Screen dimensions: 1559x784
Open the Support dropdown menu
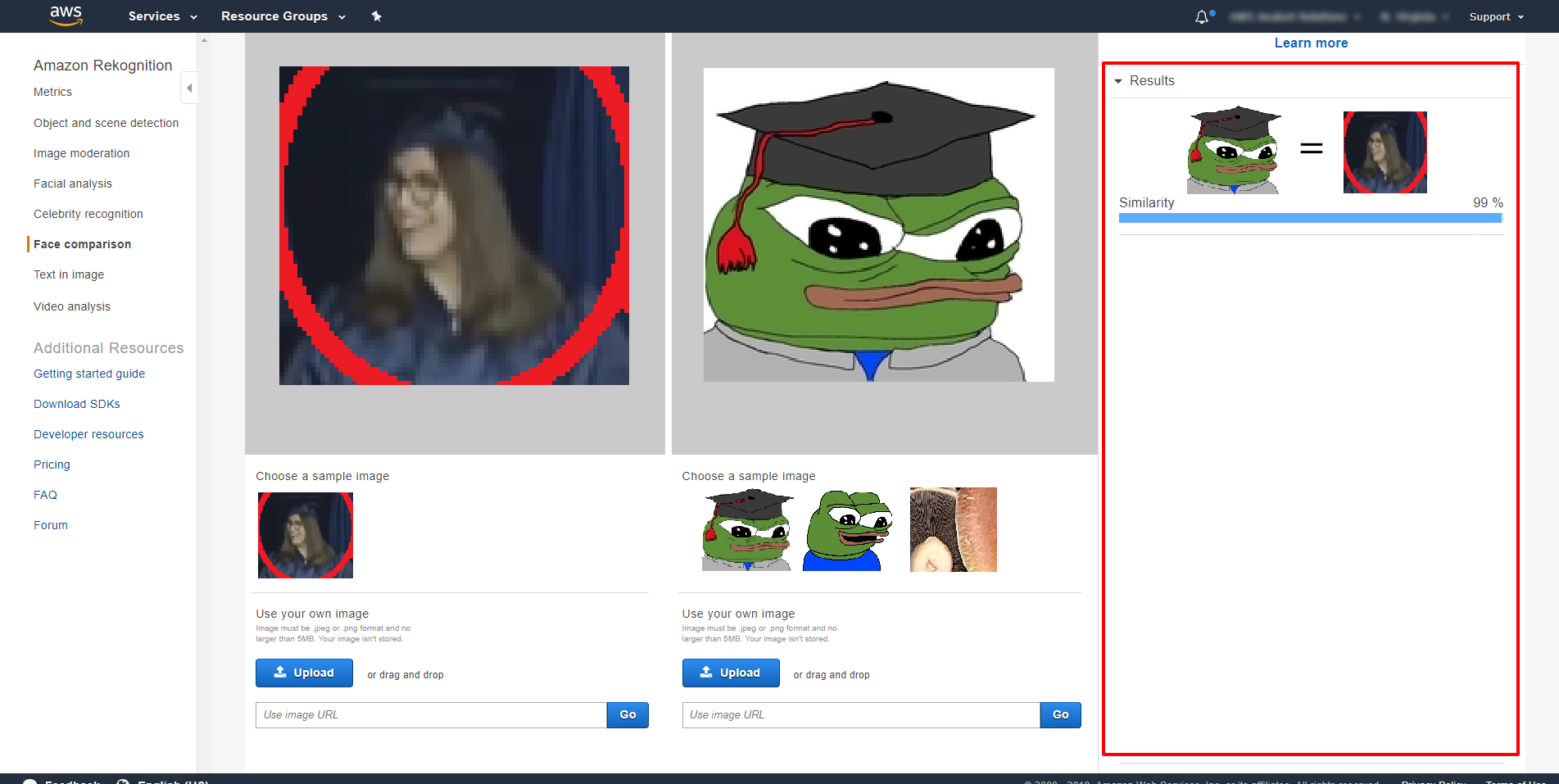tap(1497, 16)
